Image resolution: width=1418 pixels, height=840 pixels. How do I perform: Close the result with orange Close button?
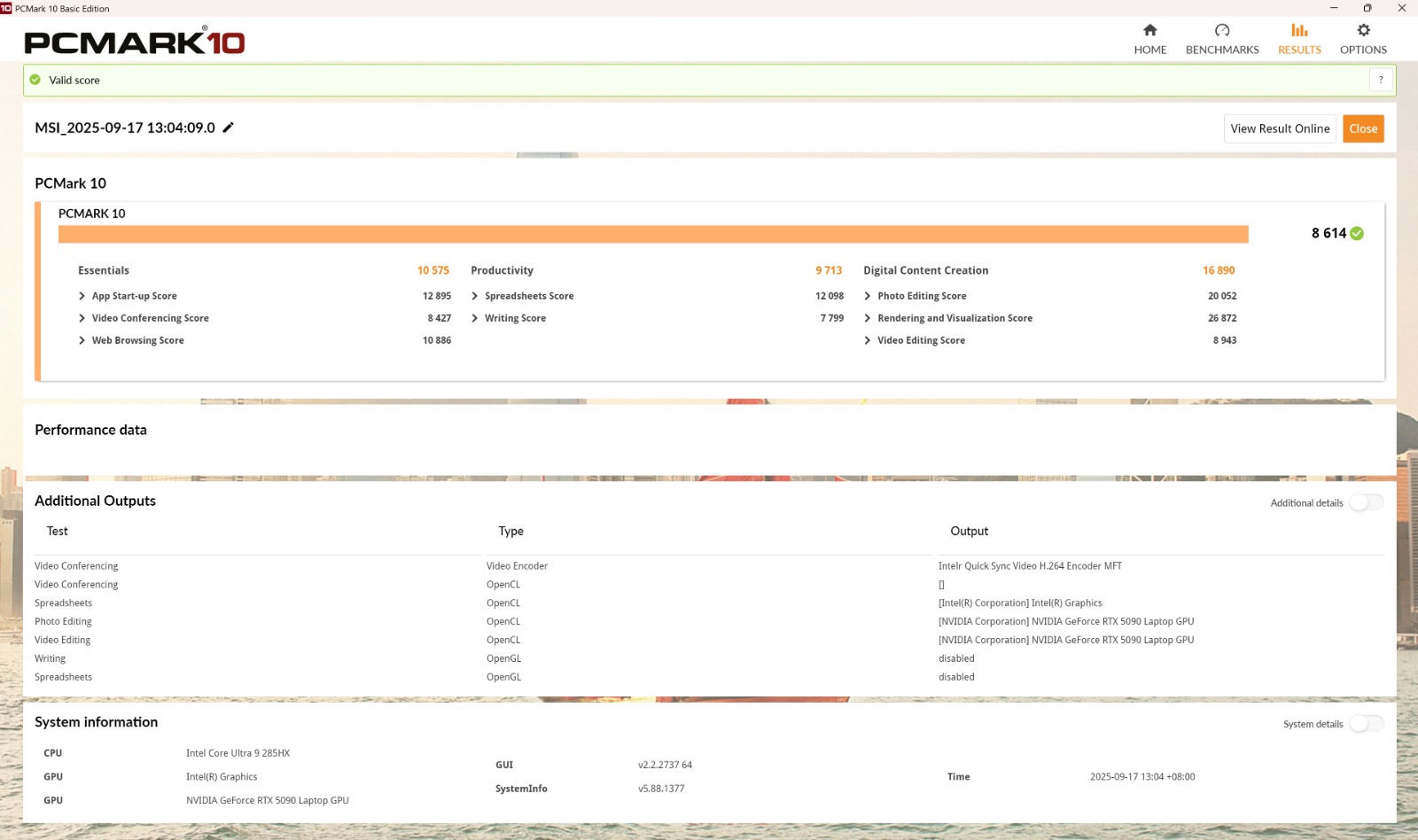1363,128
